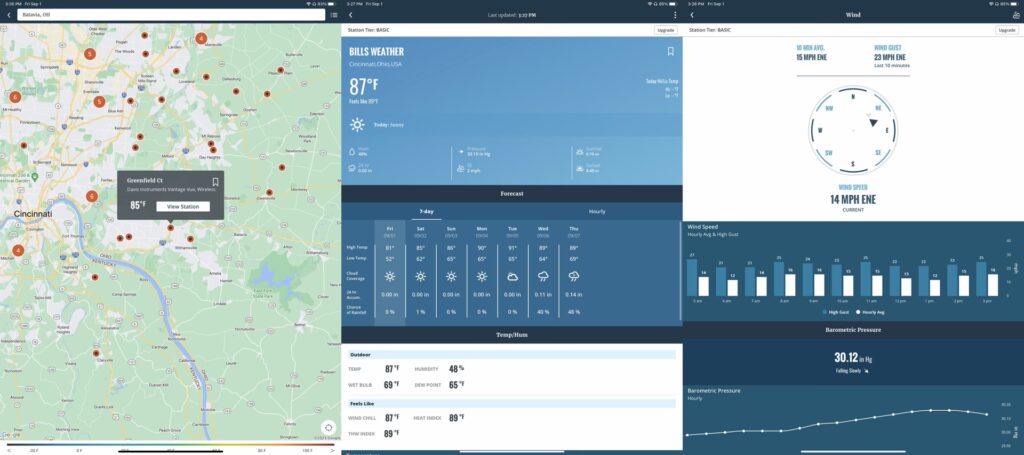The width and height of the screenshot is (1024, 455).
Task: Expand the leftmost station cluster marked 6
Action: [15, 97]
